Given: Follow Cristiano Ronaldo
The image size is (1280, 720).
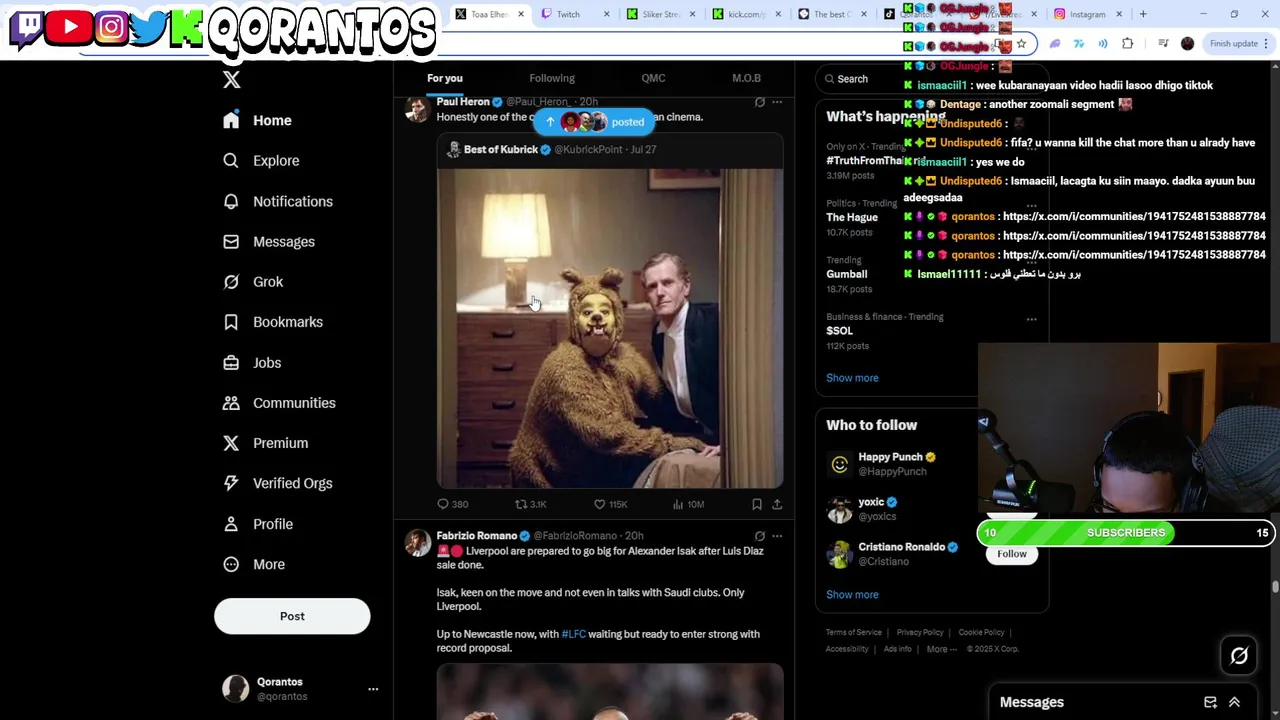Looking at the screenshot, I should click(x=1011, y=554).
